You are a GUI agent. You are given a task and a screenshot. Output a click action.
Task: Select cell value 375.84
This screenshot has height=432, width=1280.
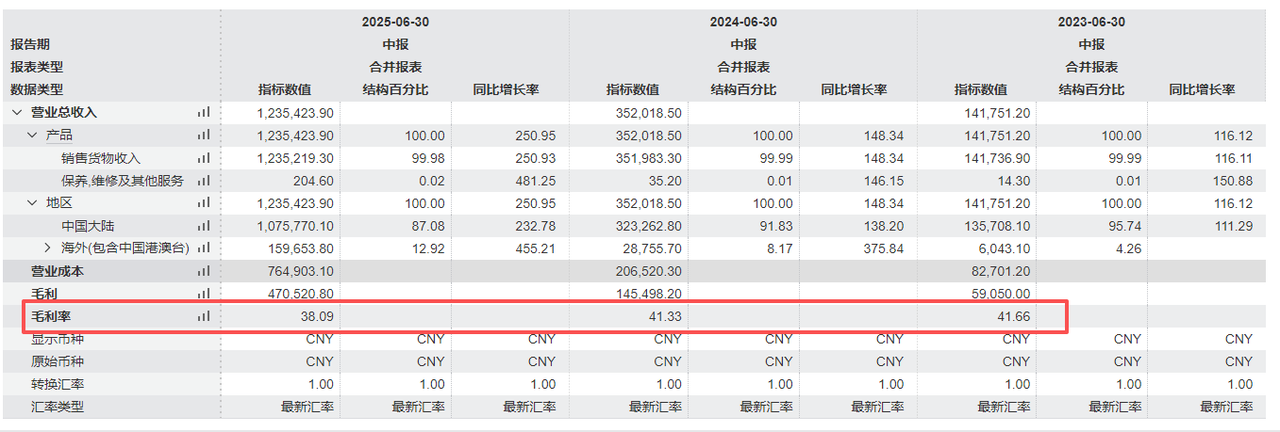883,248
